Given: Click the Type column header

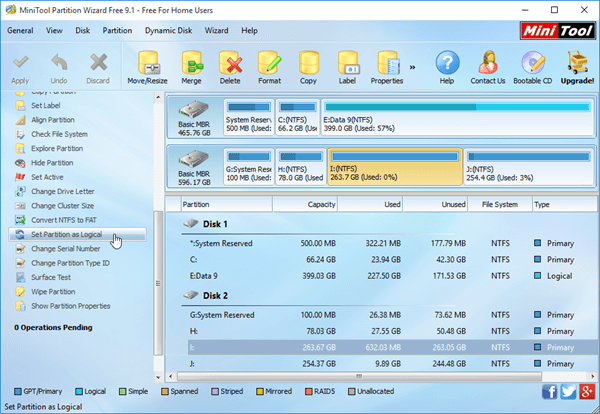Looking at the screenshot, I should [x=564, y=204].
